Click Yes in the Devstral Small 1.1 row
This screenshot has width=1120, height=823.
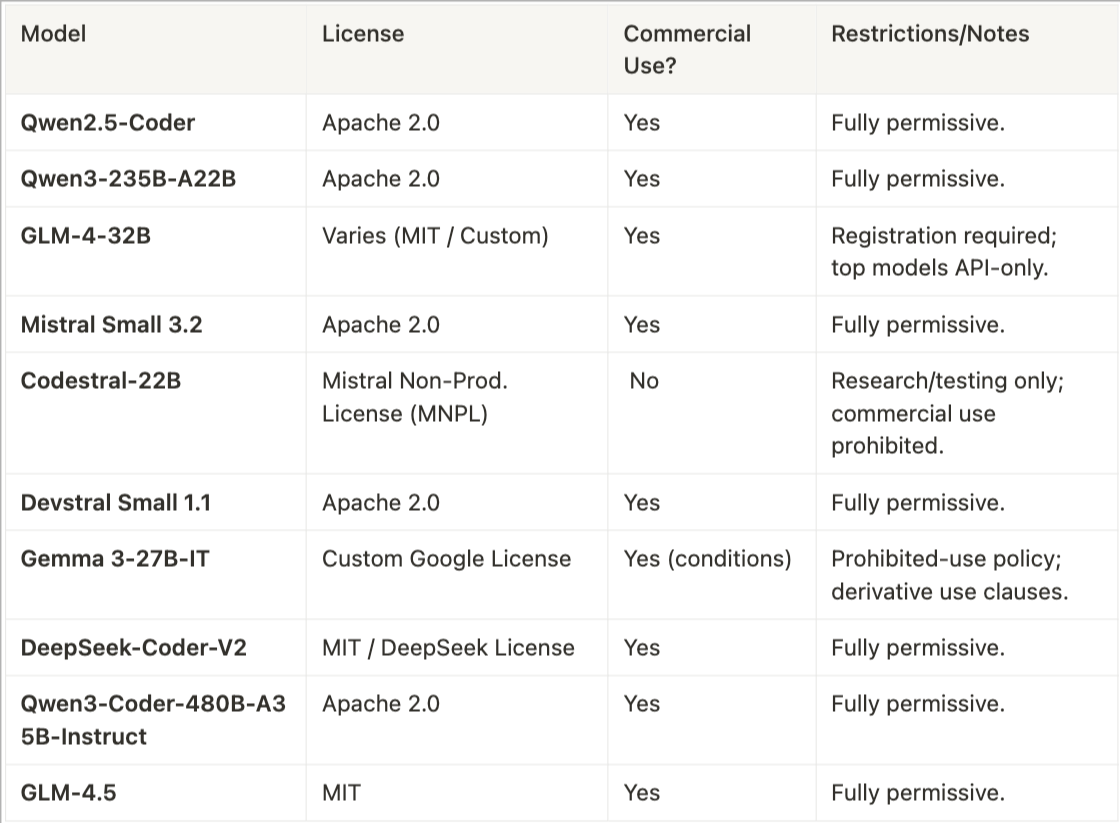point(641,503)
